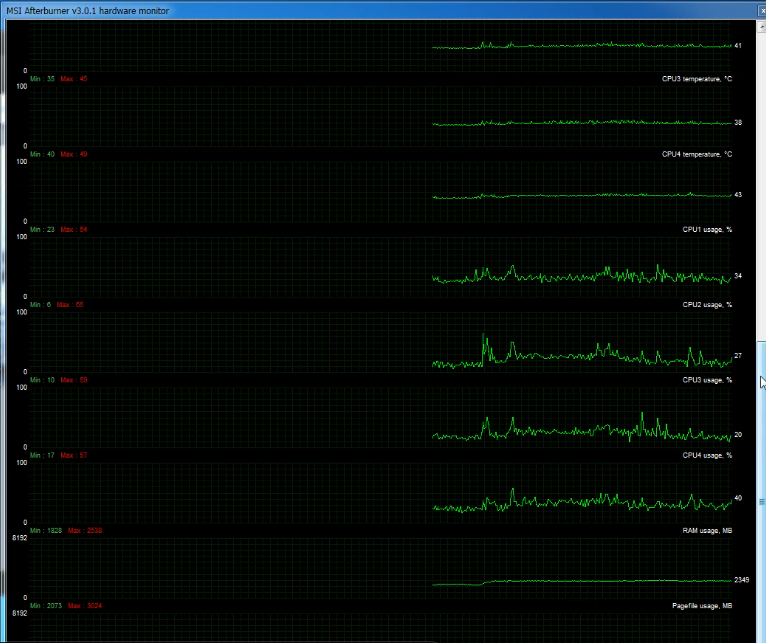Click the red 'Max : 66' reading
The height and width of the screenshot is (643, 766).
(x=70, y=304)
